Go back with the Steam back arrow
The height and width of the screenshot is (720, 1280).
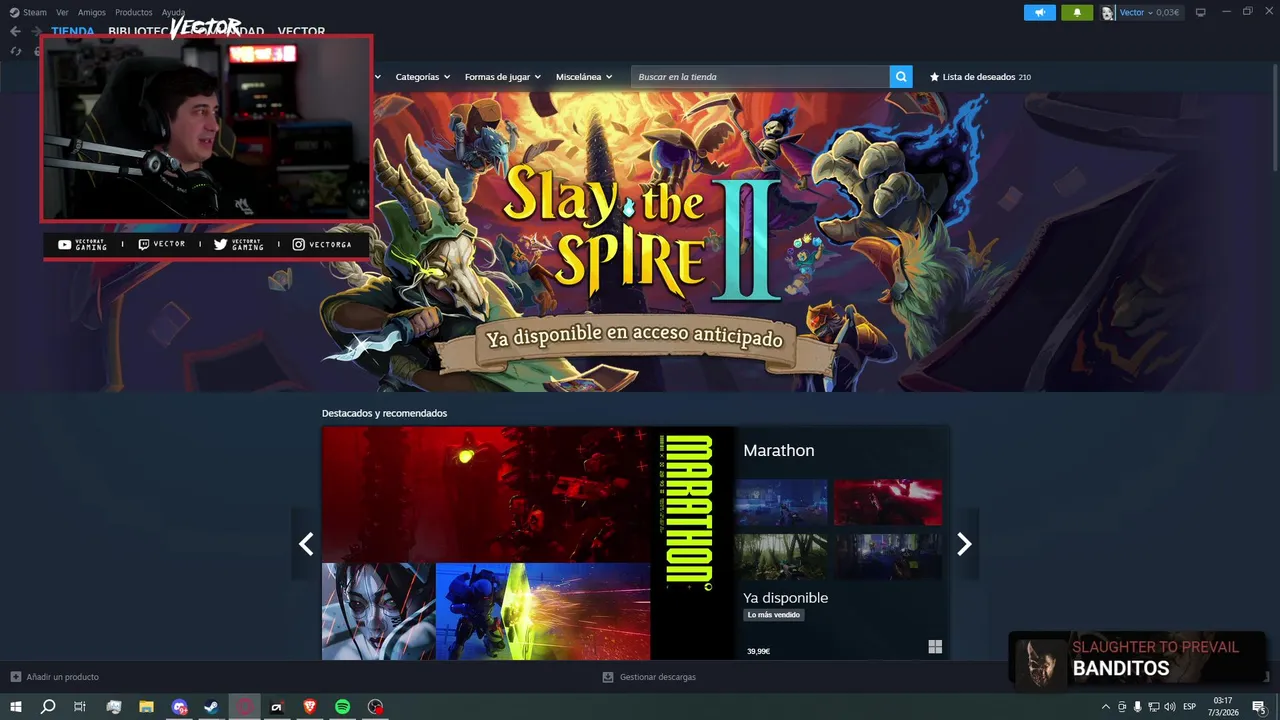(x=15, y=31)
